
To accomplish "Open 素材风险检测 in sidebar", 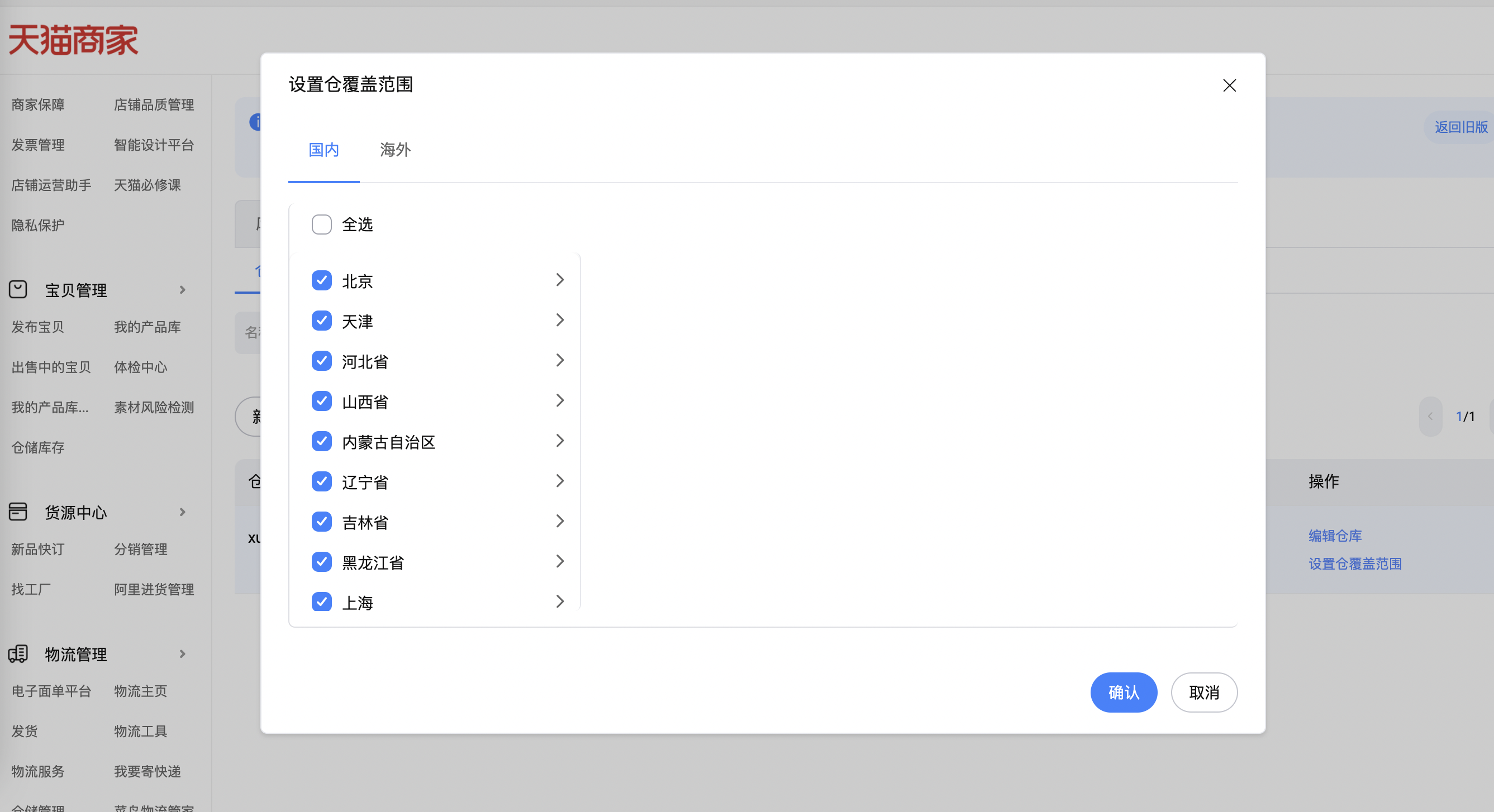I will (x=154, y=408).
